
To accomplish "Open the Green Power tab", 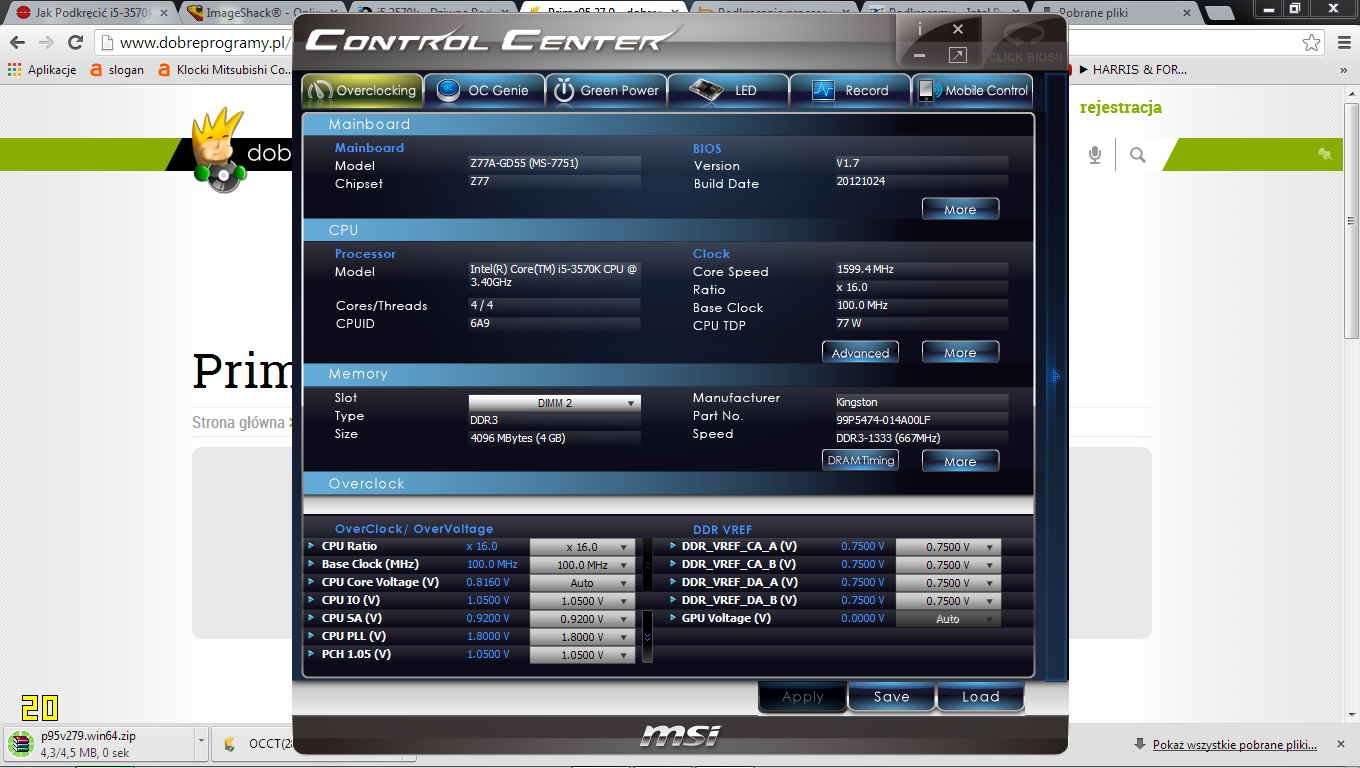I will click(x=607, y=90).
